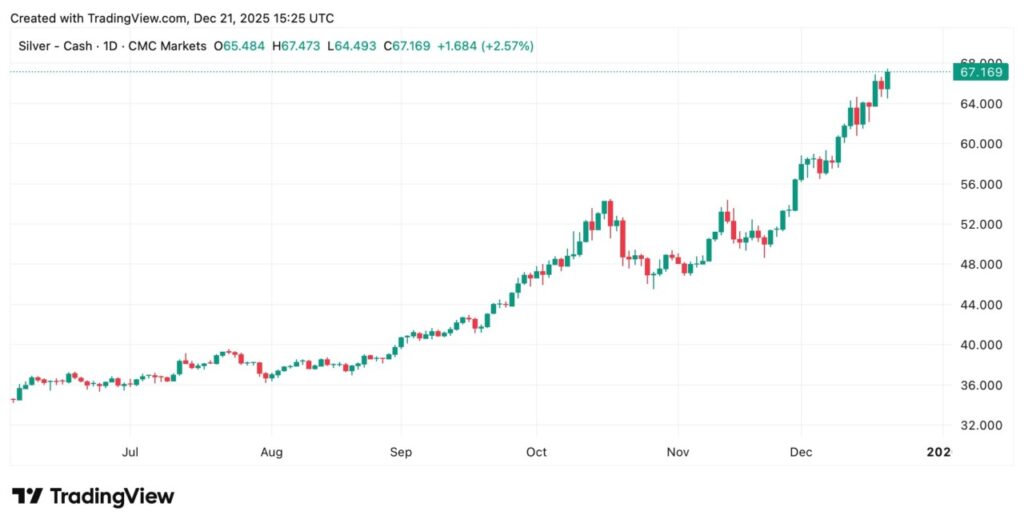This screenshot has height=527, width=1024.
Task: Click the green 67.169 current price label
Action: [980, 72]
